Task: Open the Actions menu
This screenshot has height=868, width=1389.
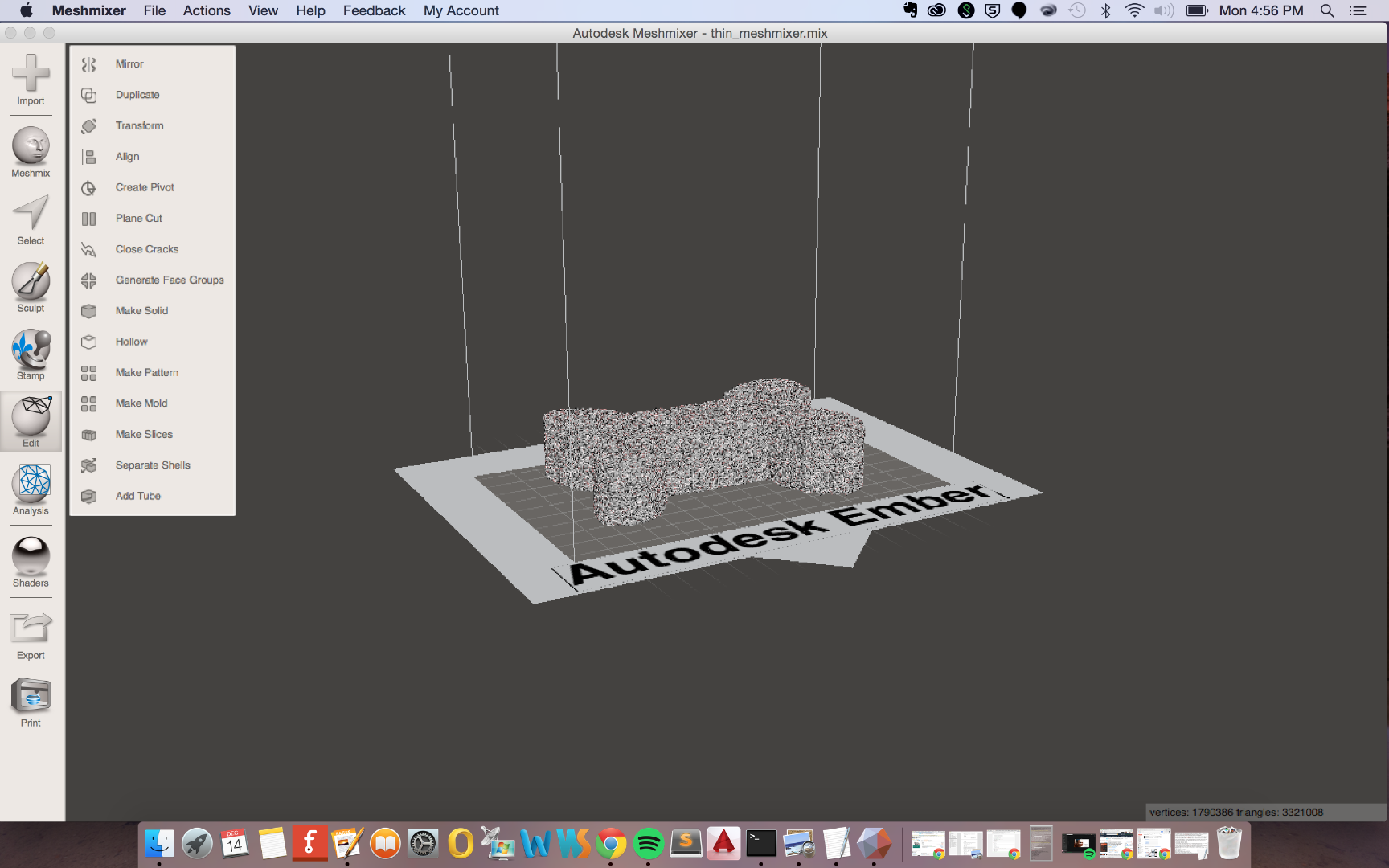Action: pos(207,10)
